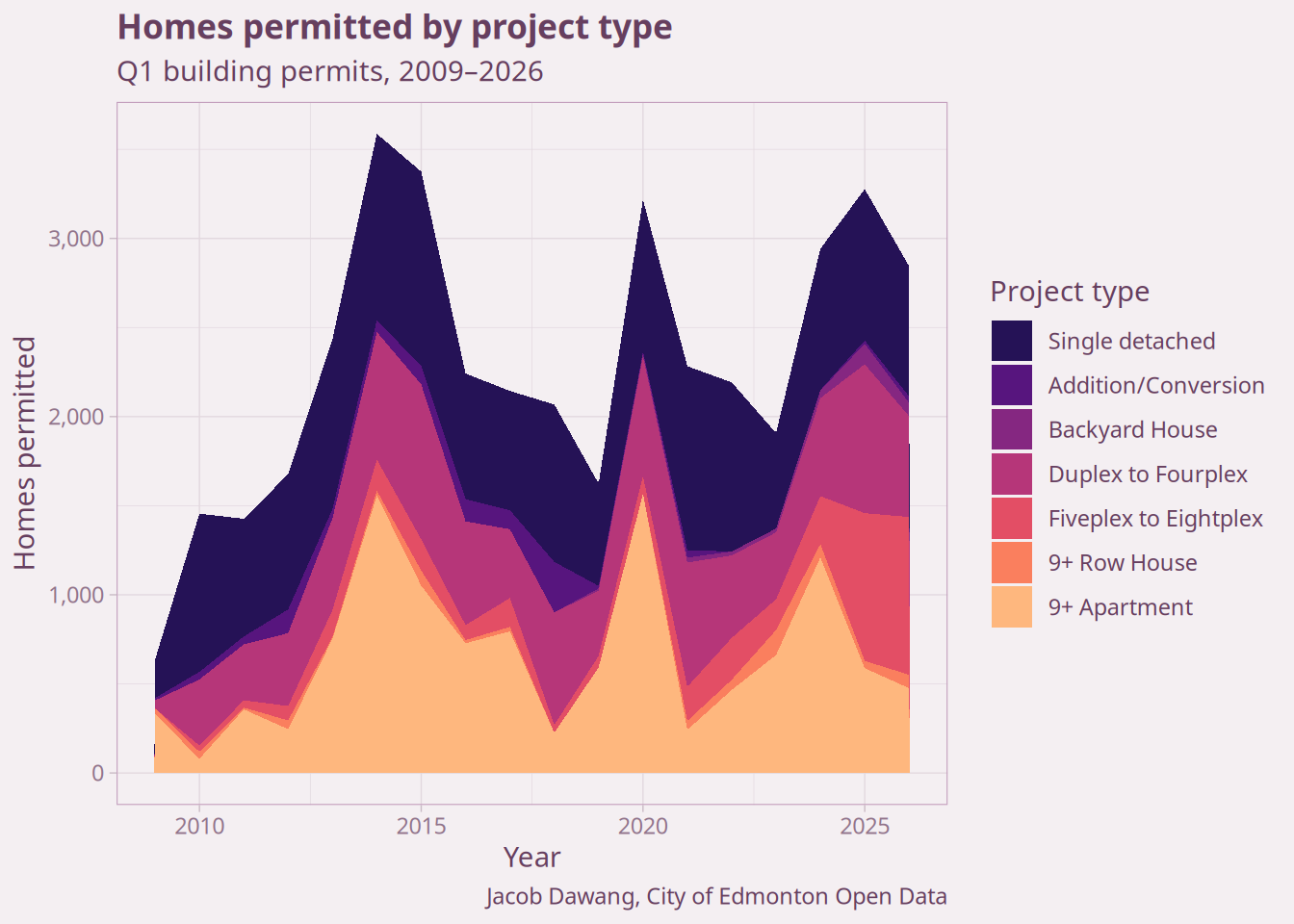Select the Addition/Conversion legend swatch
The image size is (1294, 924).
(x=1011, y=385)
